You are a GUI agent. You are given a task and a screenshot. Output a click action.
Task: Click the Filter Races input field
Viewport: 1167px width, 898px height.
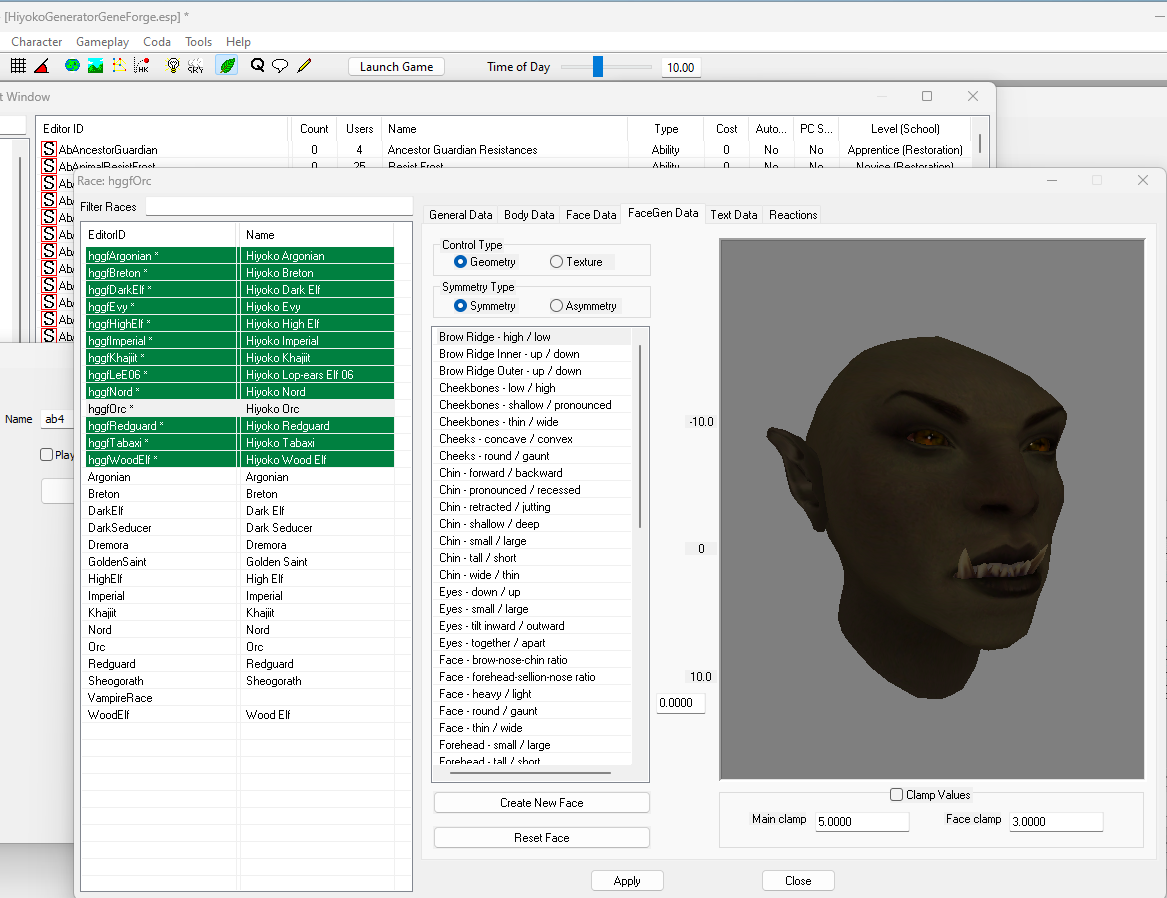pos(279,207)
